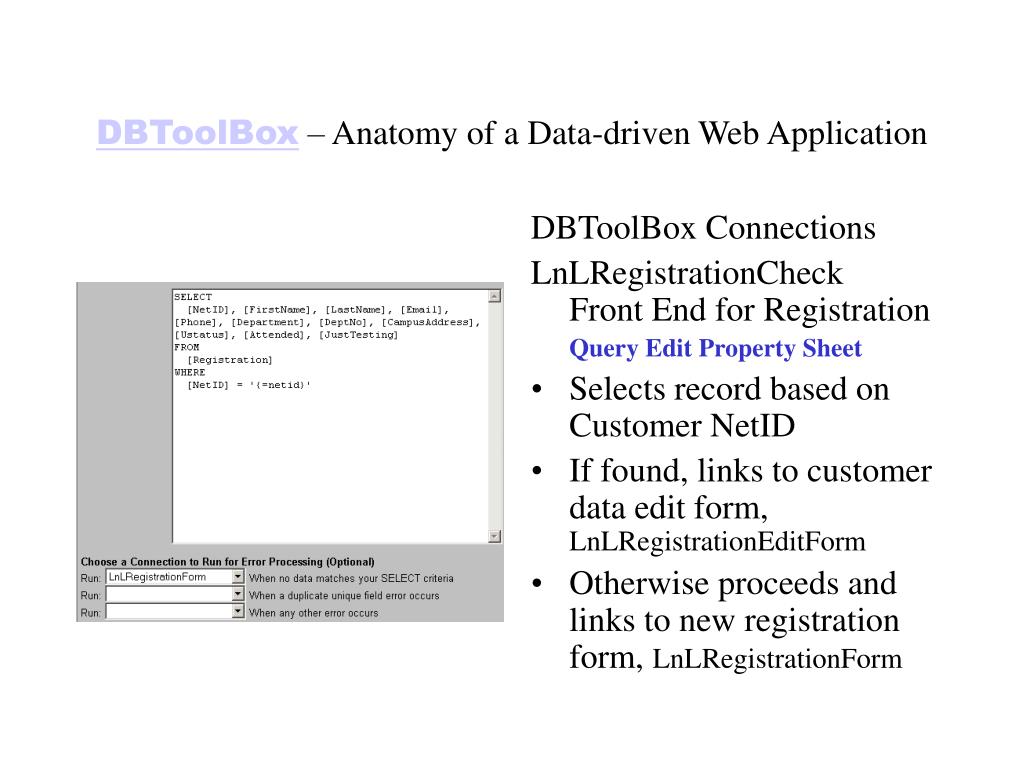This screenshot has width=1024, height=768.
Task: Click the WHERE keyword in the query
Action: pos(189,372)
